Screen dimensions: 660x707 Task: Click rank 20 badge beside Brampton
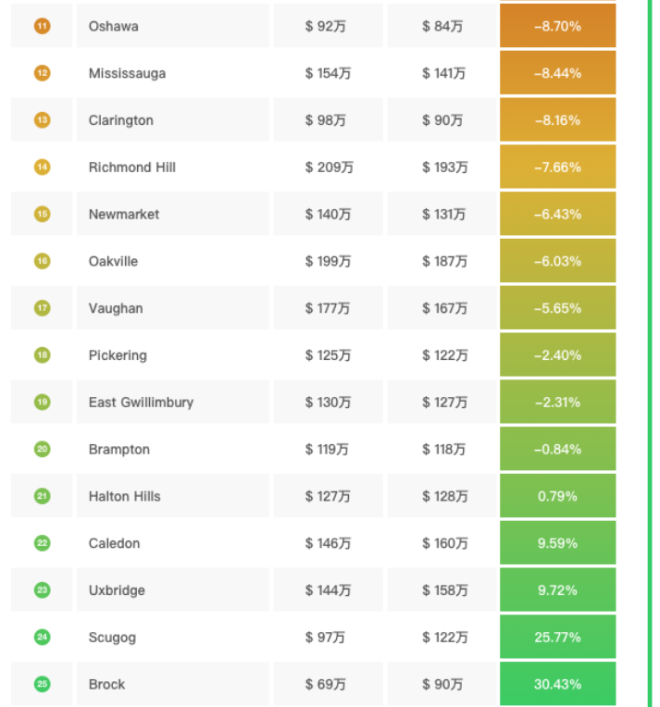(42, 449)
